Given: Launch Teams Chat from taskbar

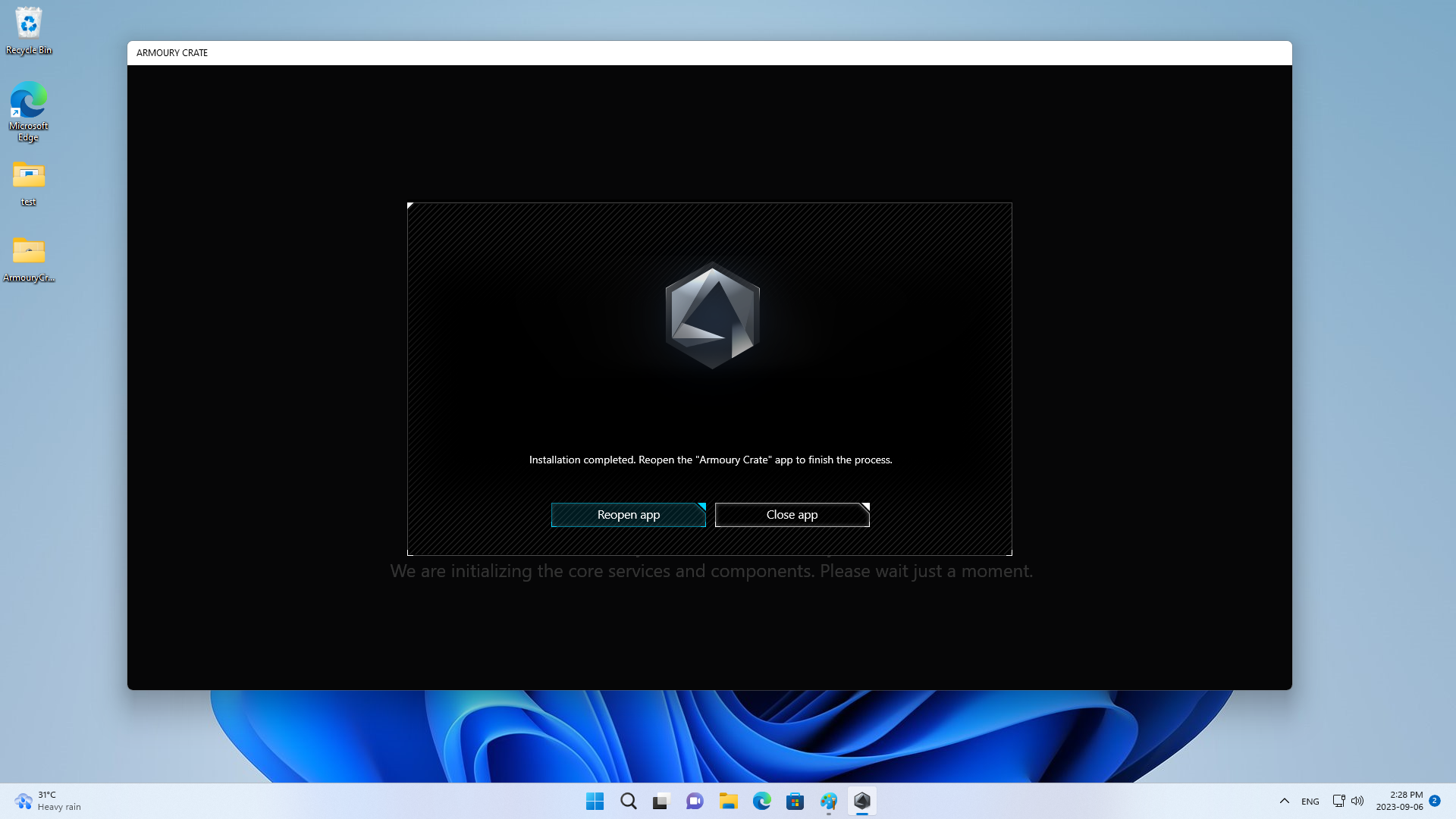Looking at the screenshot, I should [x=695, y=801].
